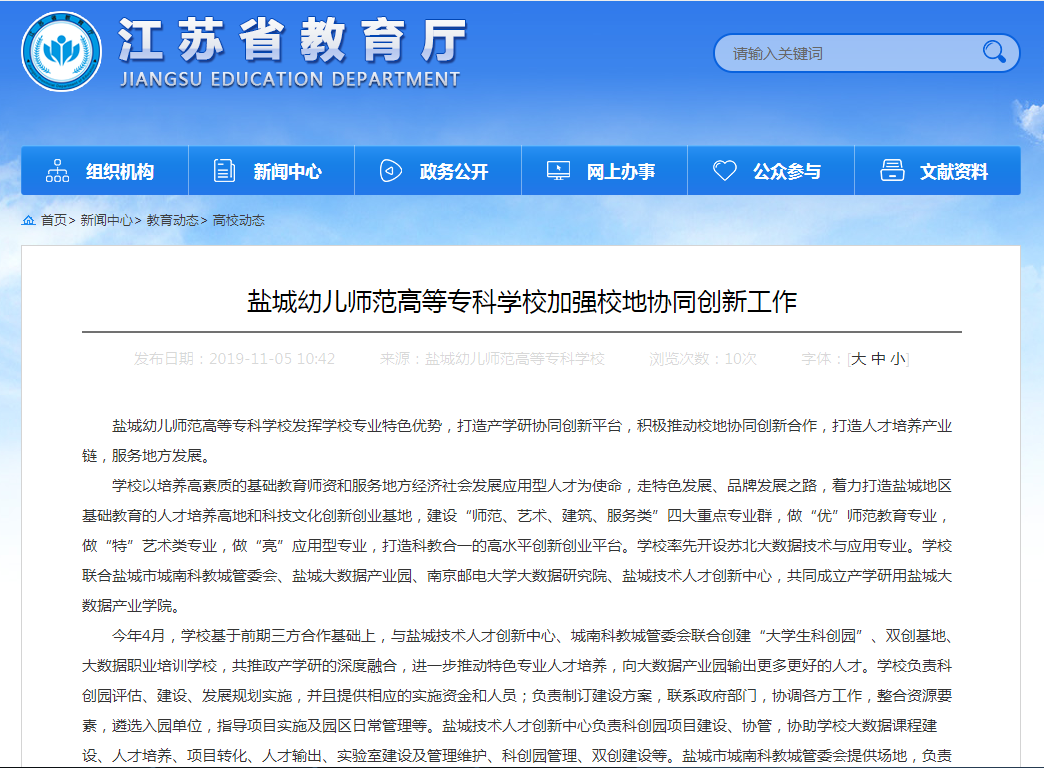Open 教育动态 breadcrumb link
The image size is (1044, 768).
point(172,220)
